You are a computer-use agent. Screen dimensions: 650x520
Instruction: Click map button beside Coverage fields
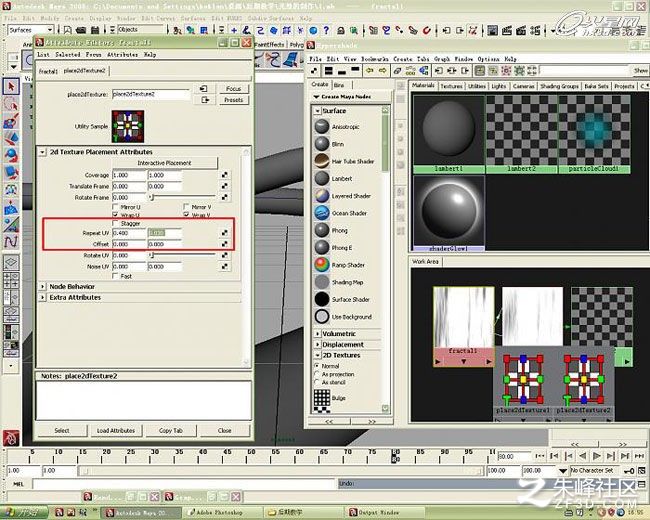(224, 175)
